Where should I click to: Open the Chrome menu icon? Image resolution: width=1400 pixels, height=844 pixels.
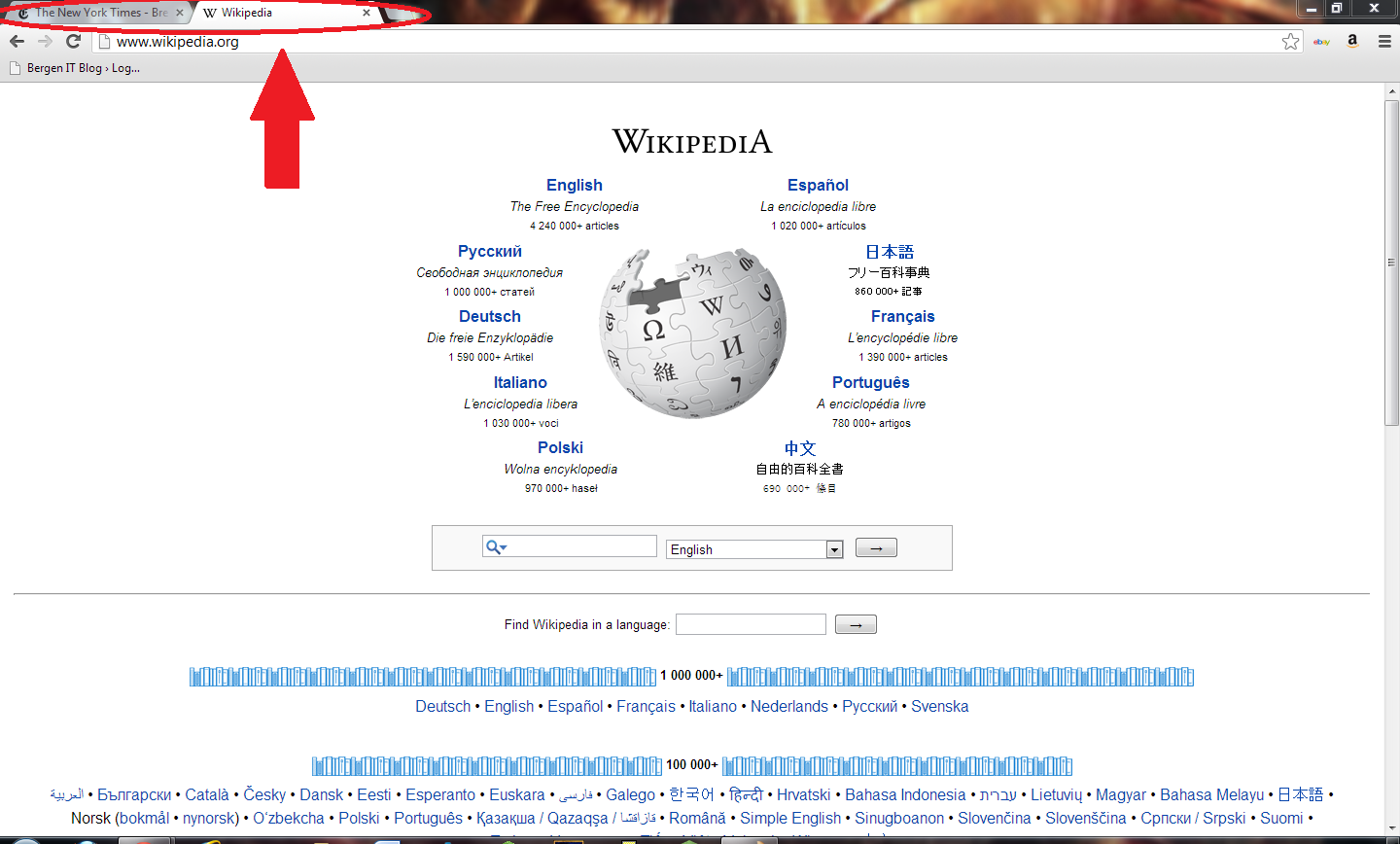1384,41
